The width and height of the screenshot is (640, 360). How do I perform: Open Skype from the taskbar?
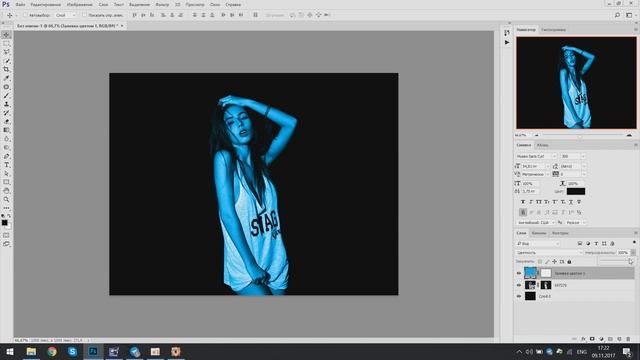coord(72,351)
